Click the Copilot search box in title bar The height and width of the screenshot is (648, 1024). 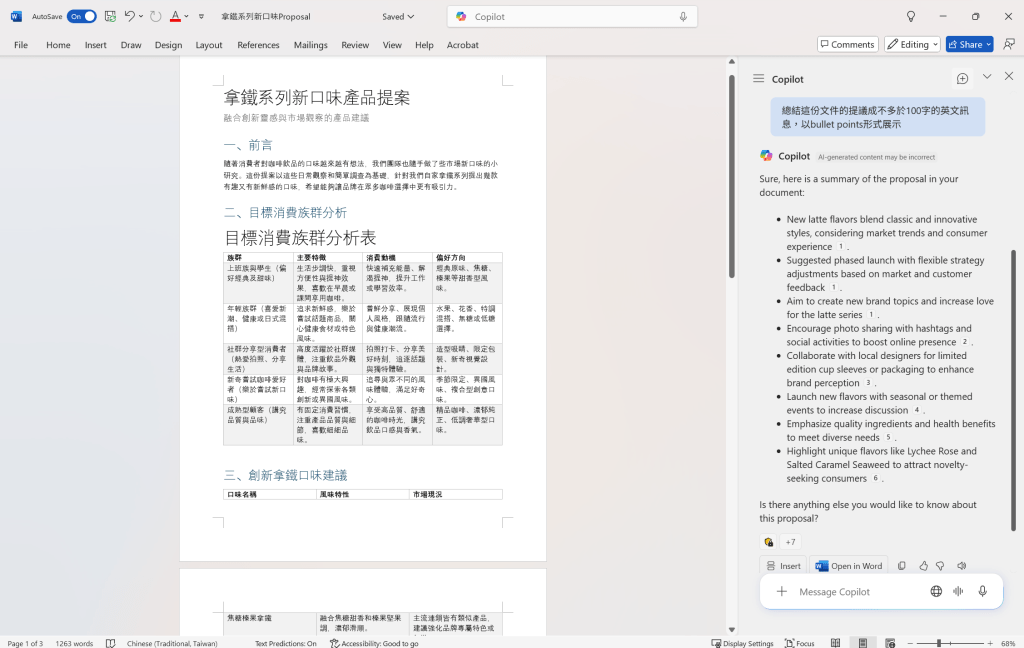[x=572, y=16]
